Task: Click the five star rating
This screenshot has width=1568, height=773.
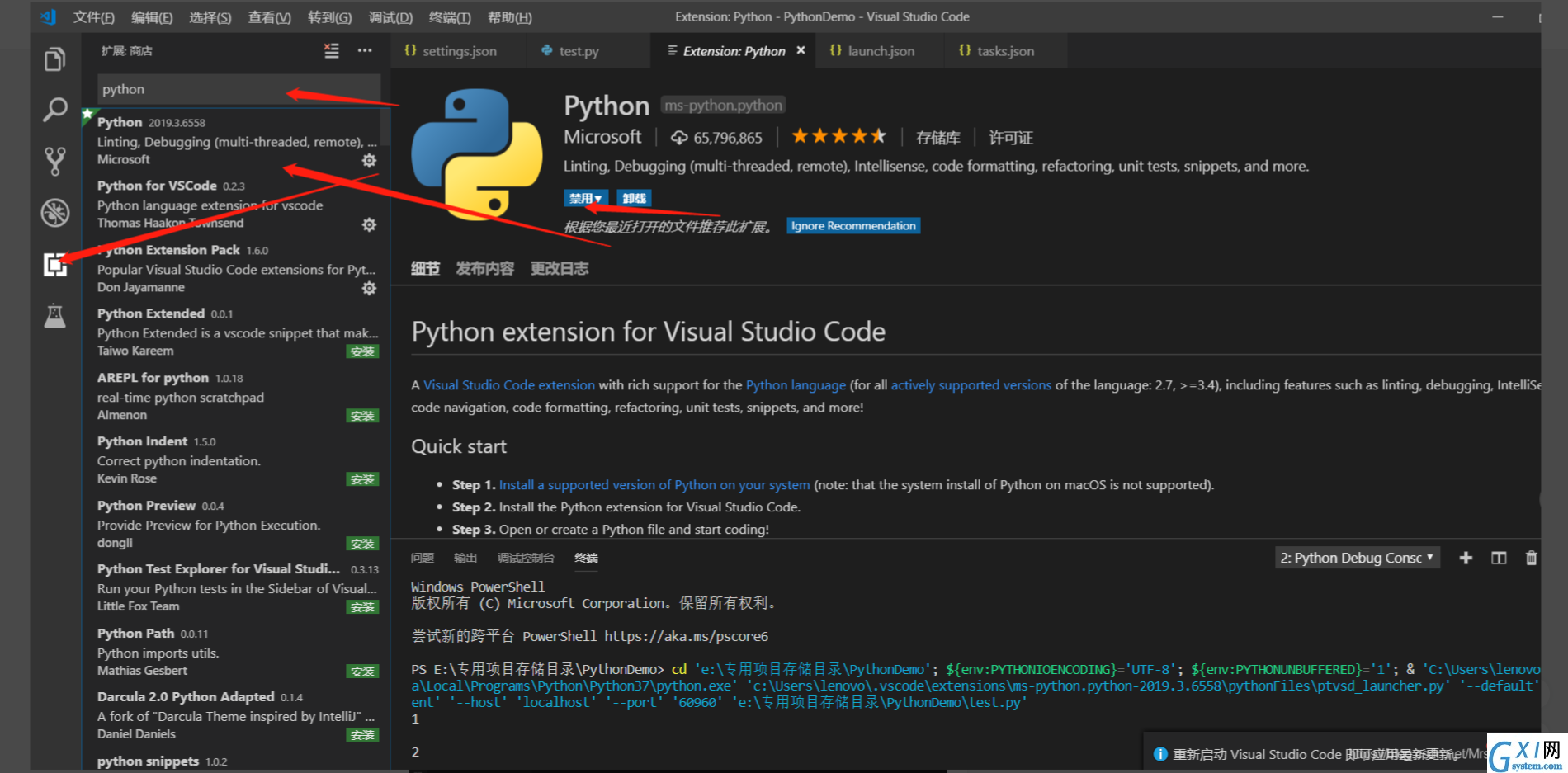Action: click(838, 136)
